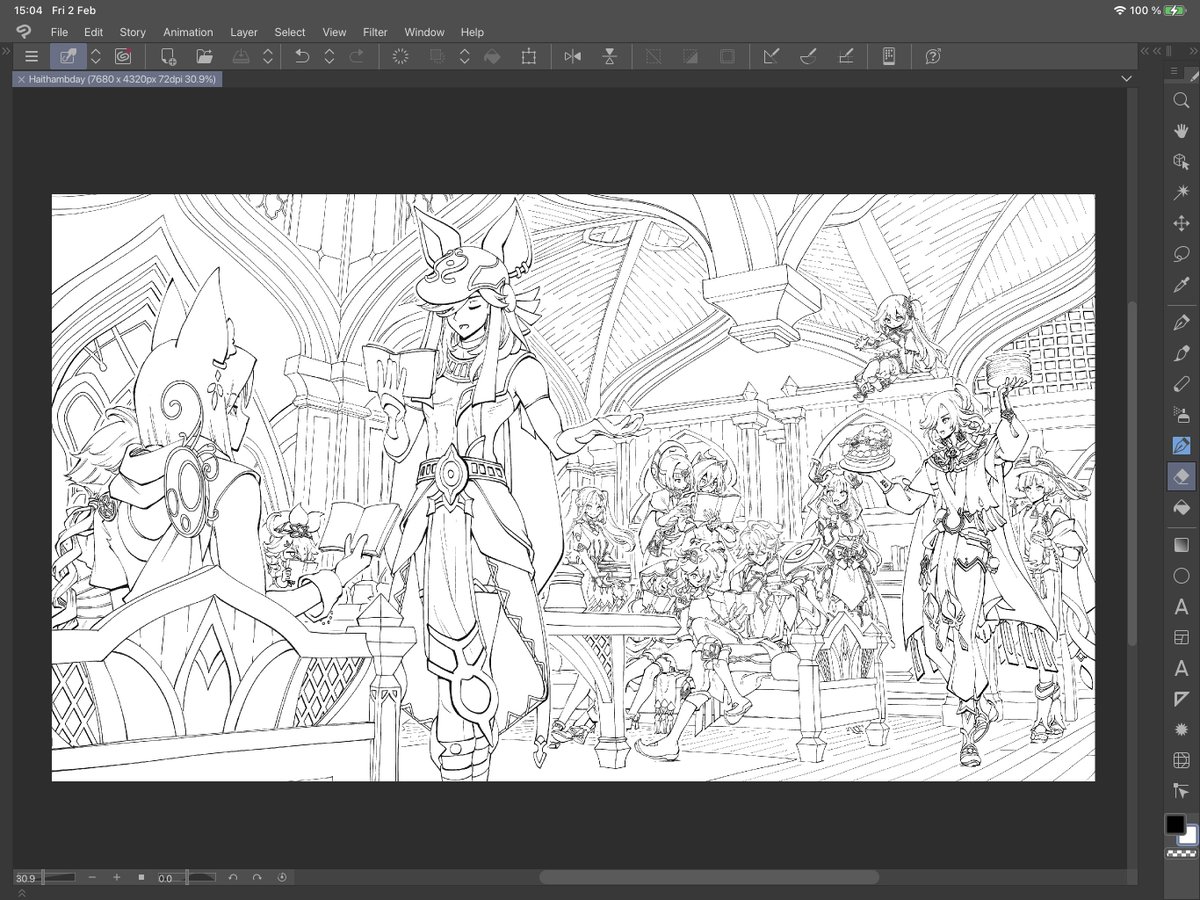Click the Save icon in command bar
The image size is (1200, 900).
(x=241, y=57)
